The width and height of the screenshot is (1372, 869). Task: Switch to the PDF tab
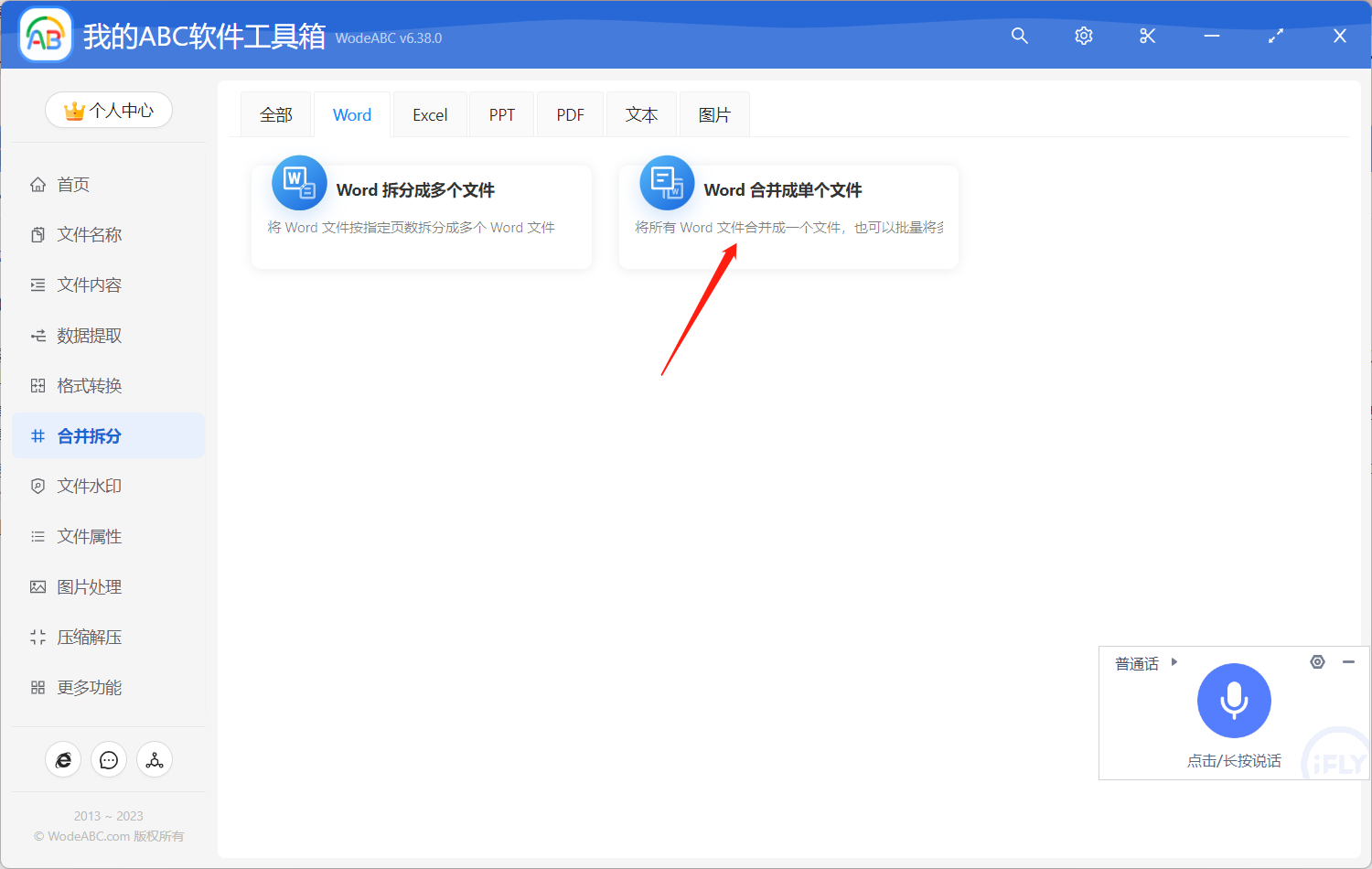[569, 113]
